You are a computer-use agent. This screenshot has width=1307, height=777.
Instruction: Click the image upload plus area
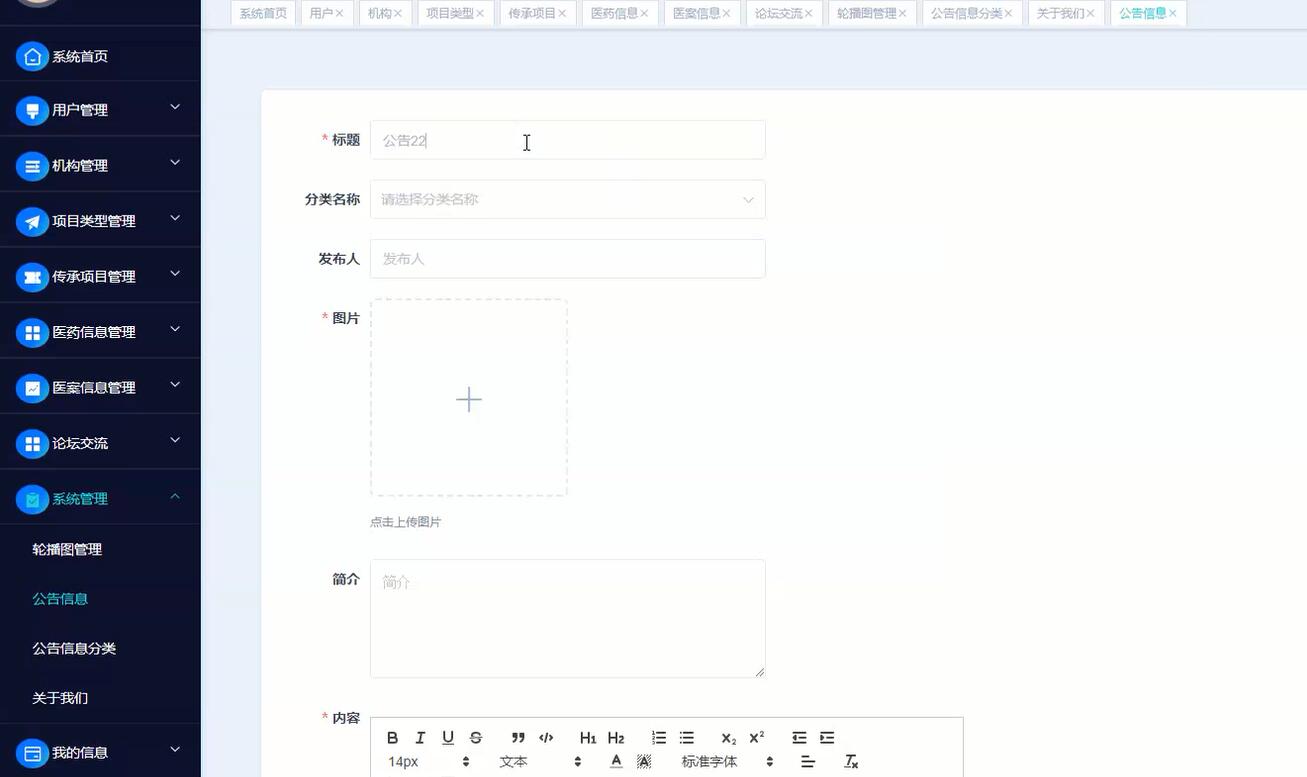[468, 398]
